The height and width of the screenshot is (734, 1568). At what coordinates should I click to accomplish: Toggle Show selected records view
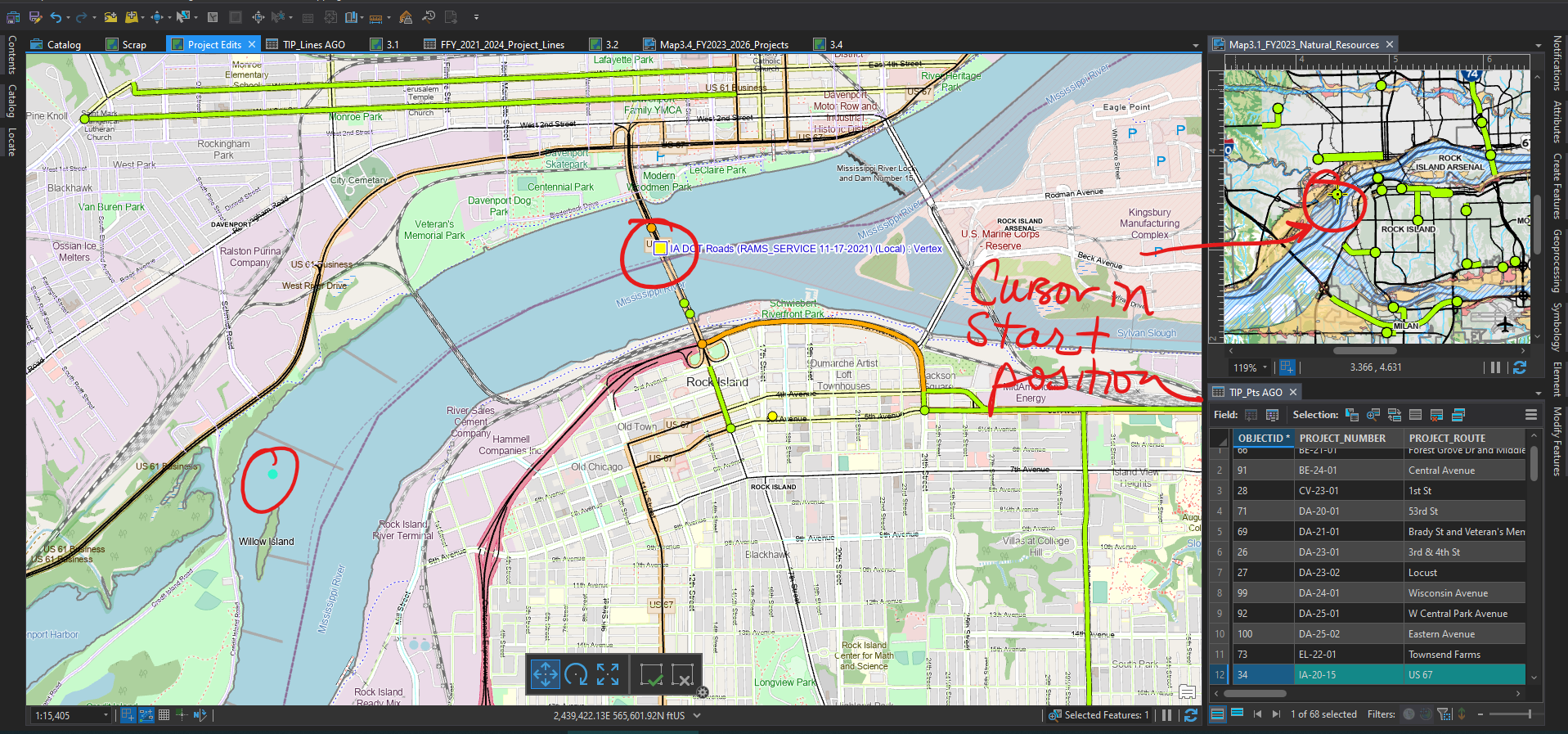click(x=1237, y=714)
